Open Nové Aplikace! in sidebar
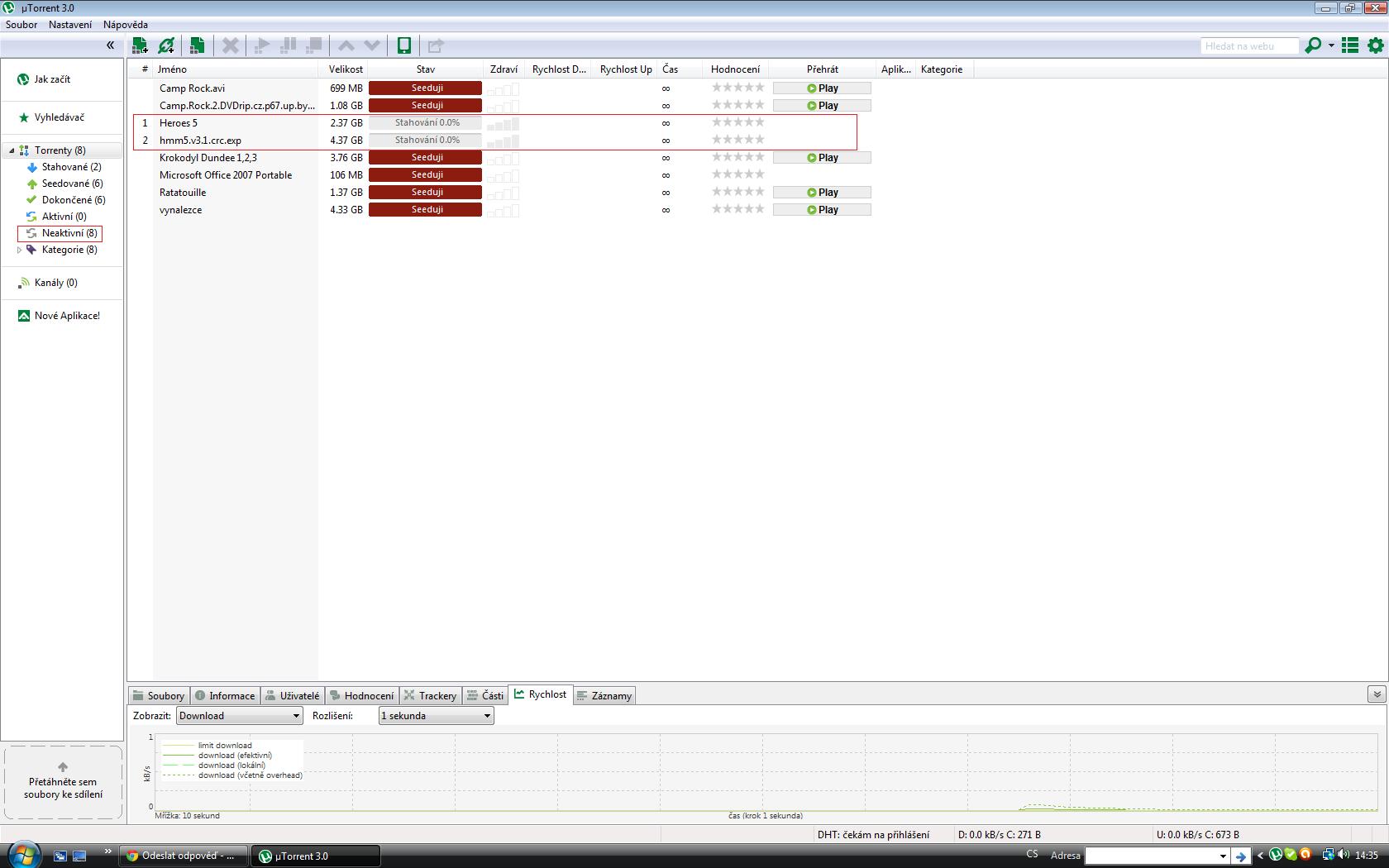Image resolution: width=1389 pixels, height=868 pixels. pyautogui.click(x=67, y=316)
